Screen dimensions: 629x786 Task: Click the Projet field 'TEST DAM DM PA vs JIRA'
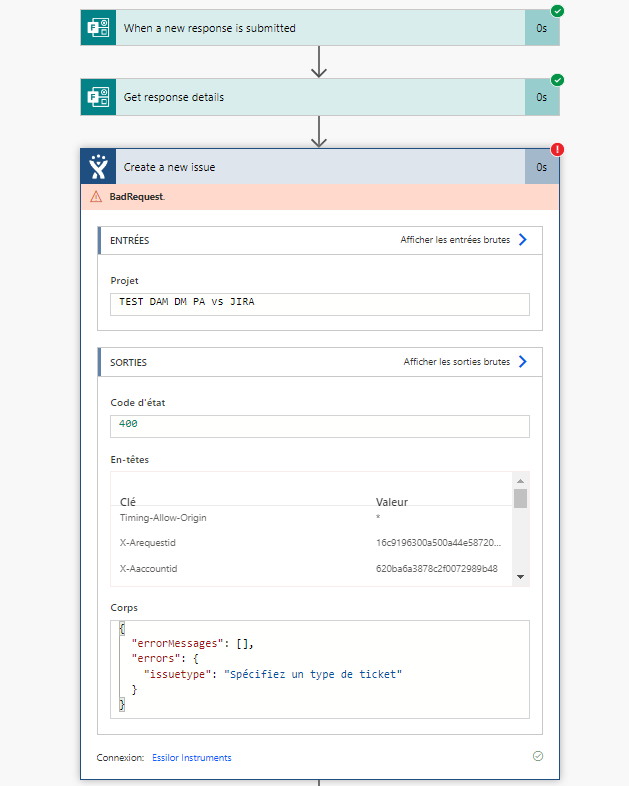coord(320,304)
